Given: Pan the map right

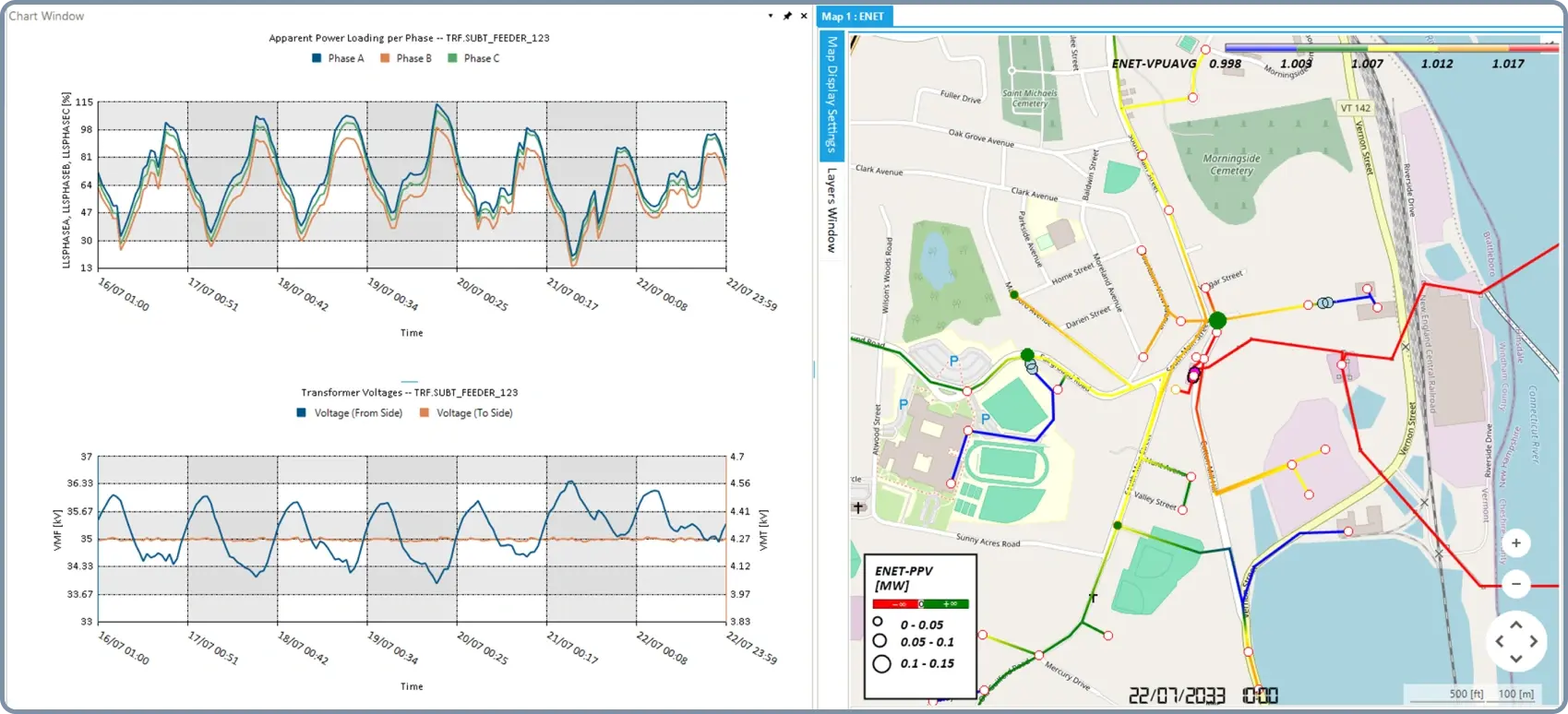Looking at the screenshot, I should pyautogui.click(x=1533, y=641).
